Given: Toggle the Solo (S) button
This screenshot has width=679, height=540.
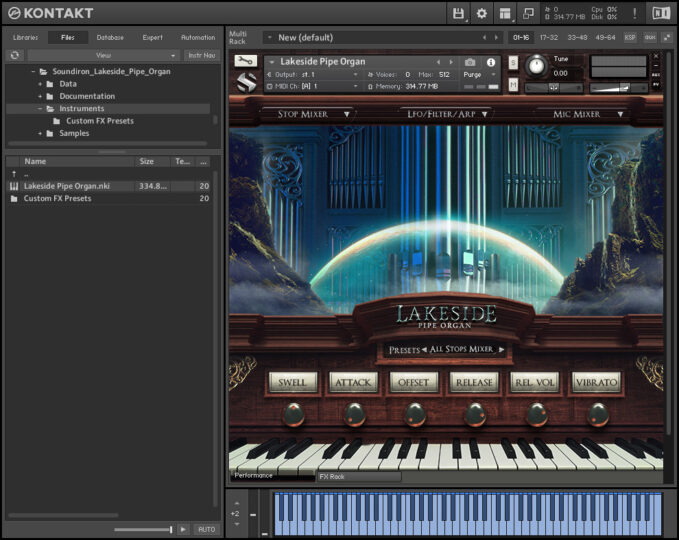Looking at the screenshot, I should [x=514, y=62].
